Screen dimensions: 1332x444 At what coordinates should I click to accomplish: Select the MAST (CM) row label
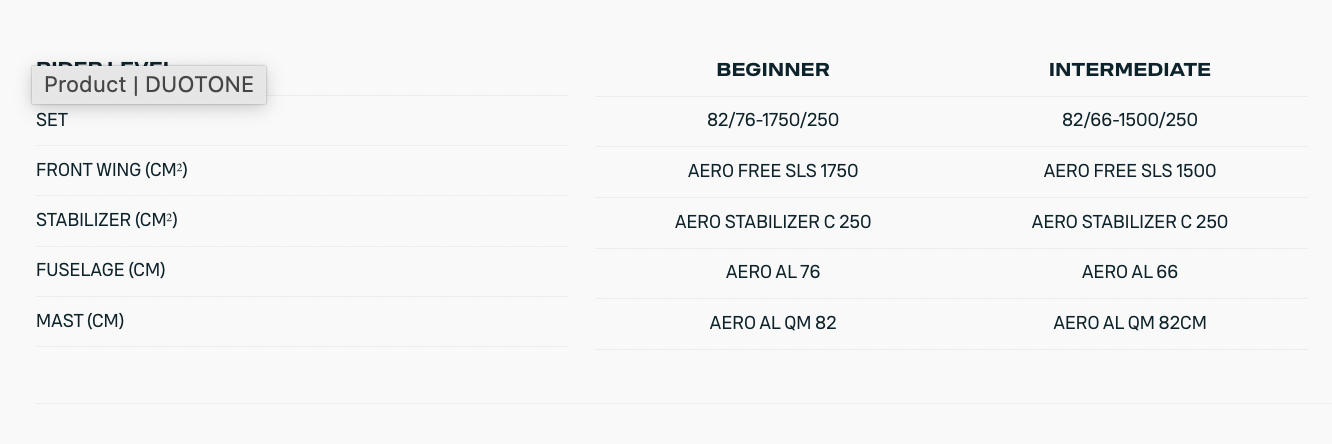80,321
